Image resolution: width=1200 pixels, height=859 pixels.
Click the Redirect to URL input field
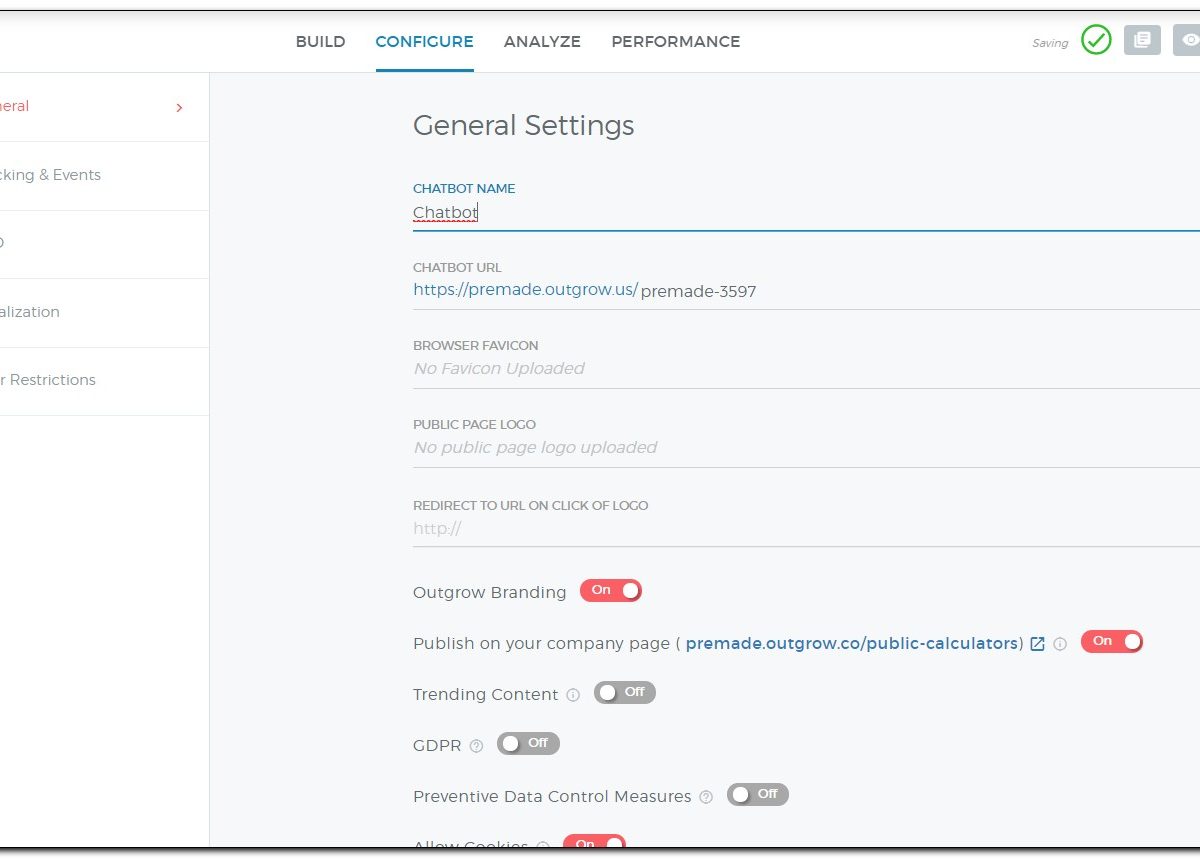[800, 529]
